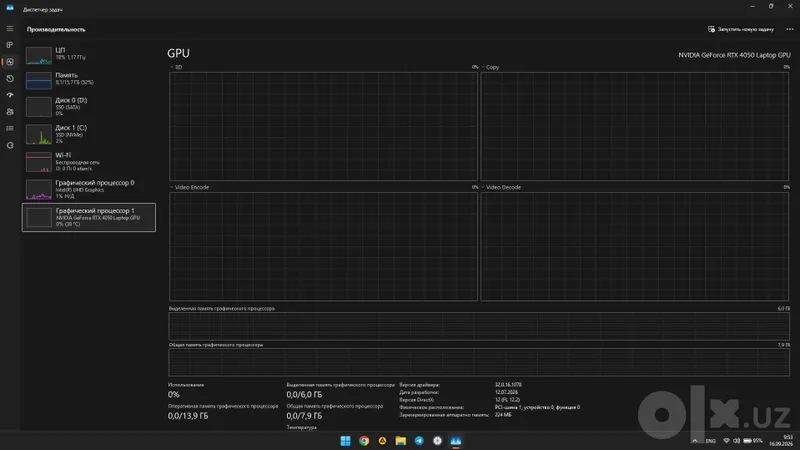The height and width of the screenshot is (450, 800).
Task: Open the hamburger navigation menu
Action: click(10, 29)
